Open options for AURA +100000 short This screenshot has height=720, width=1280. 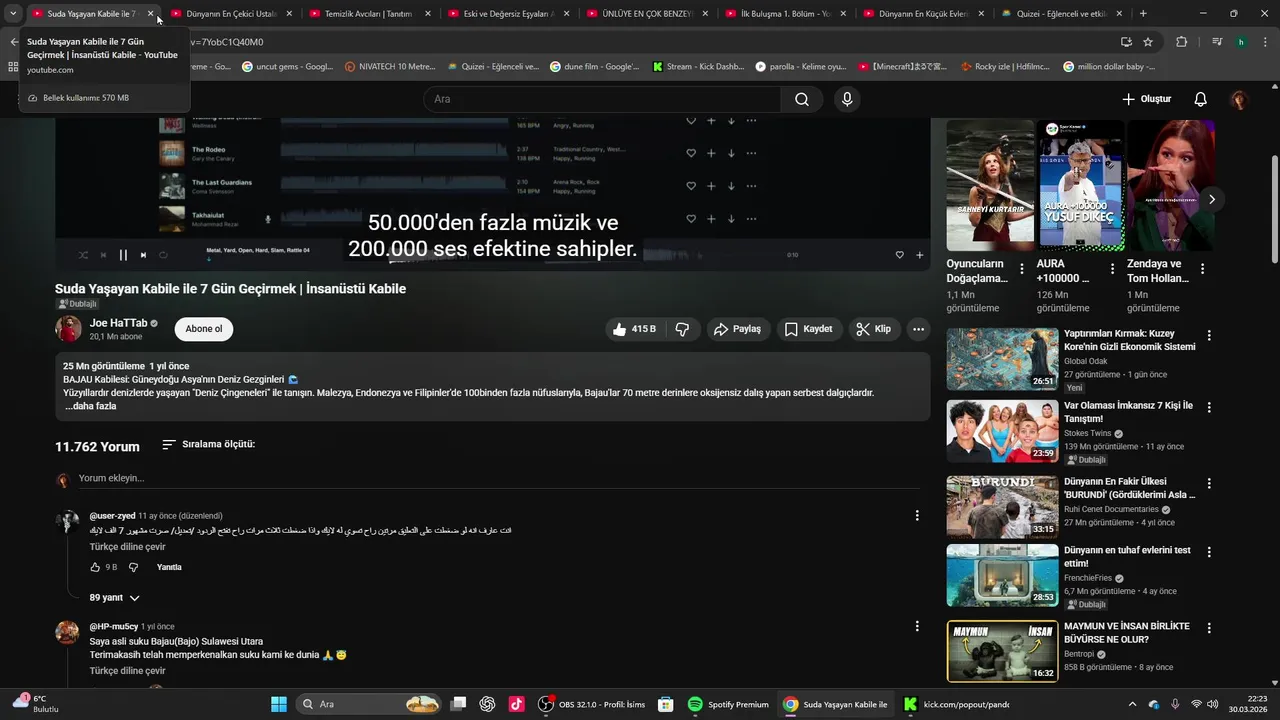pyautogui.click(x=1112, y=268)
